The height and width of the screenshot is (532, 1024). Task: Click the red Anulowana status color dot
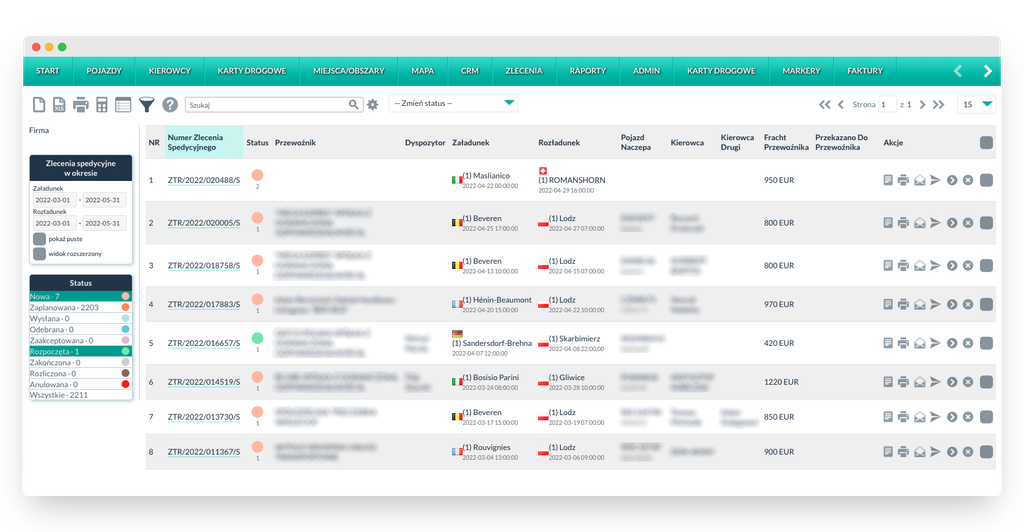(125, 384)
